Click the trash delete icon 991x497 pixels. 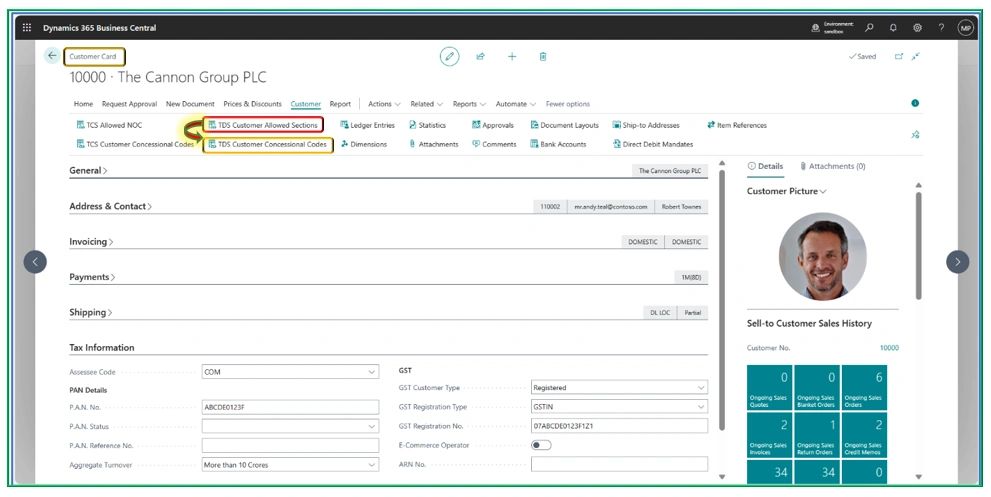(543, 57)
